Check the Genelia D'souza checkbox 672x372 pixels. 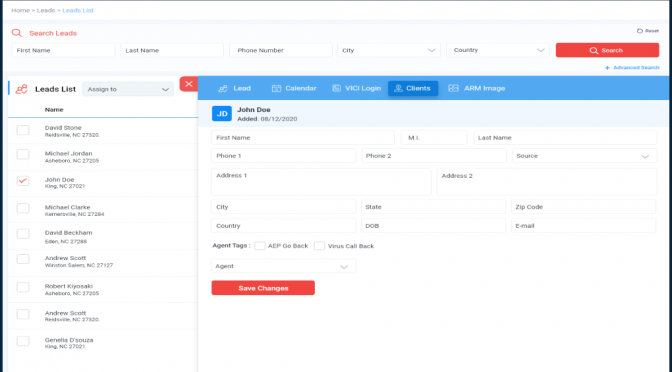coord(23,341)
